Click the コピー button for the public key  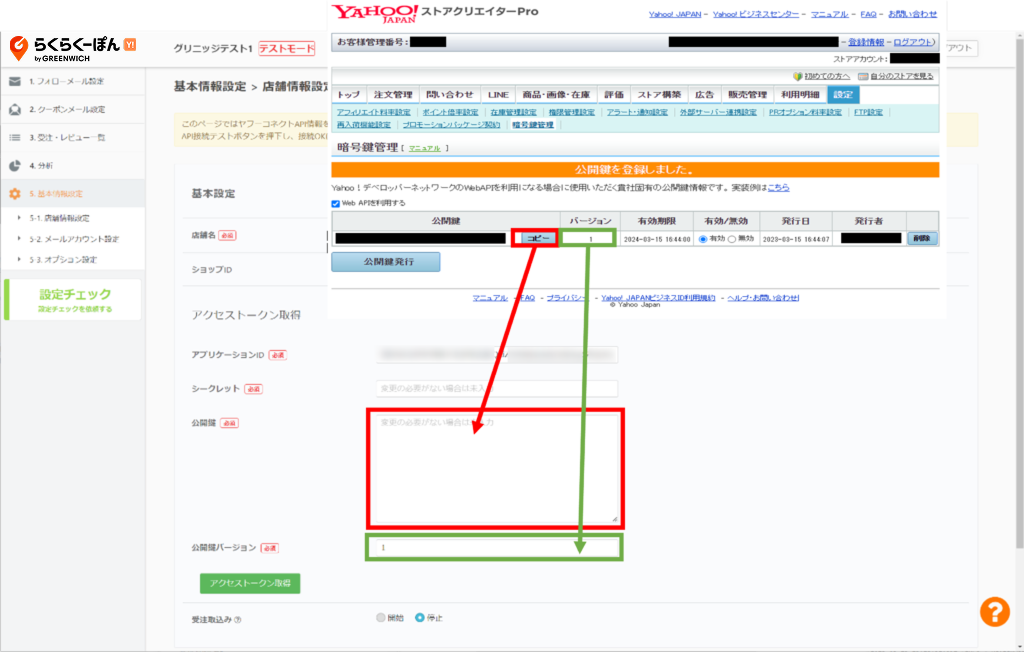pos(538,238)
